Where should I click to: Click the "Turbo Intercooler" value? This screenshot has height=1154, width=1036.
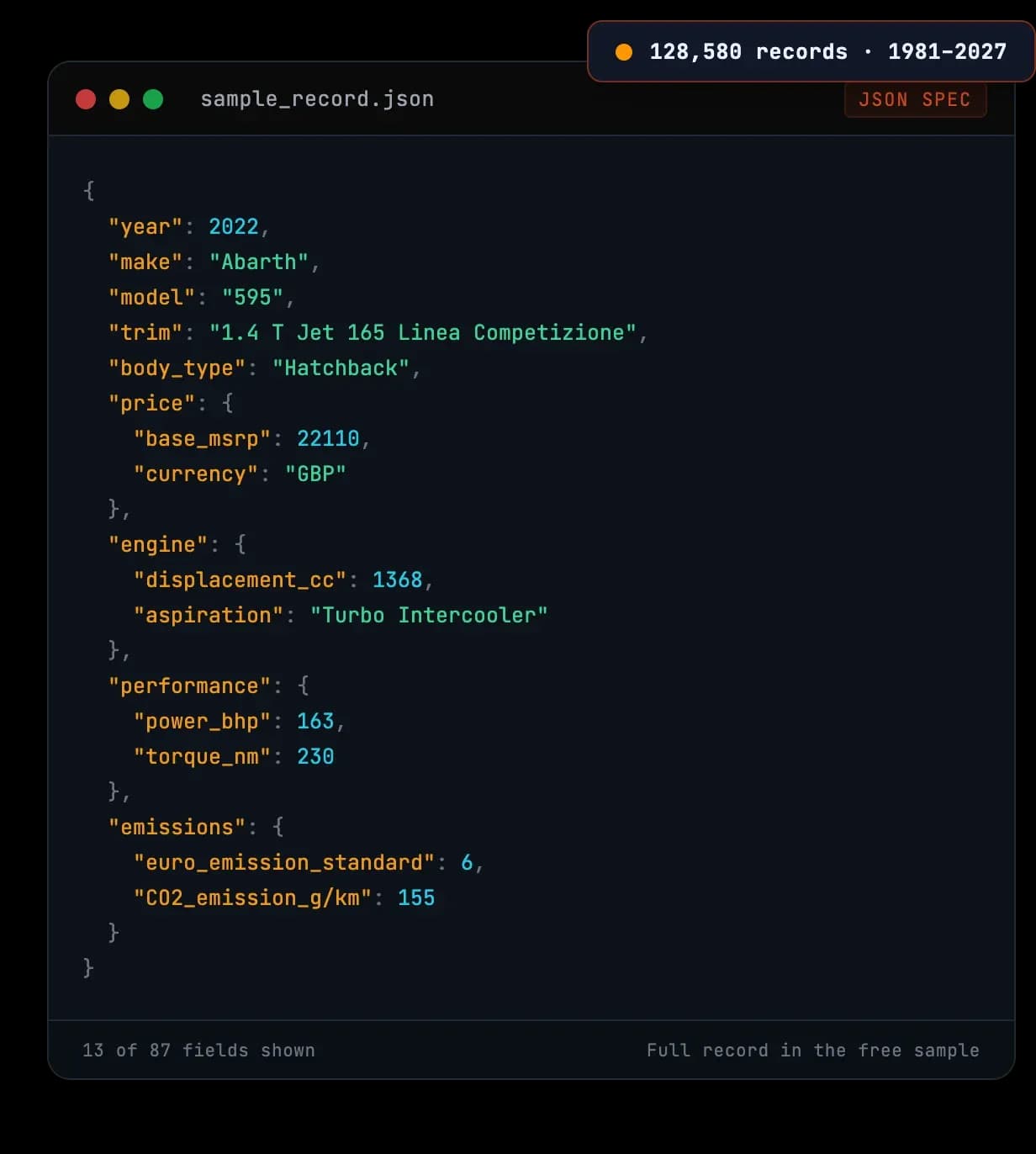[x=429, y=616]
